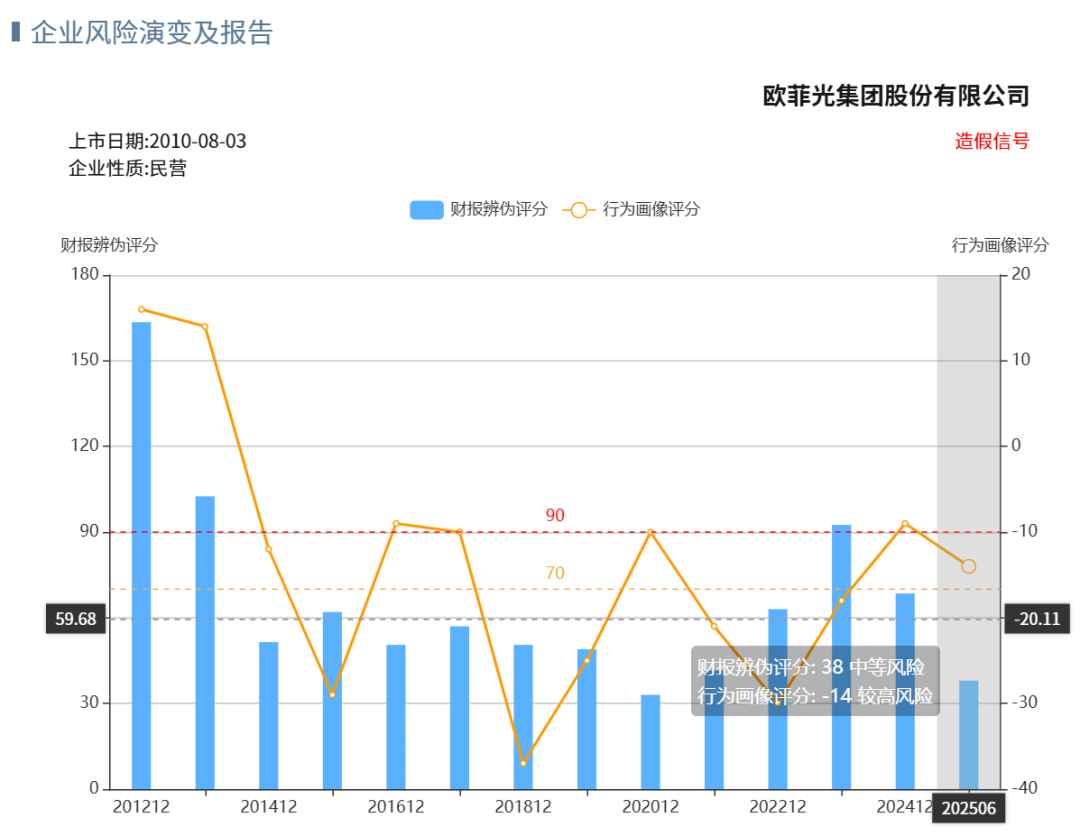Click the orange line point on the 201812 bar
This screenshot has height=836, width=1080.
pyautogui.click(x=523, y=764)
